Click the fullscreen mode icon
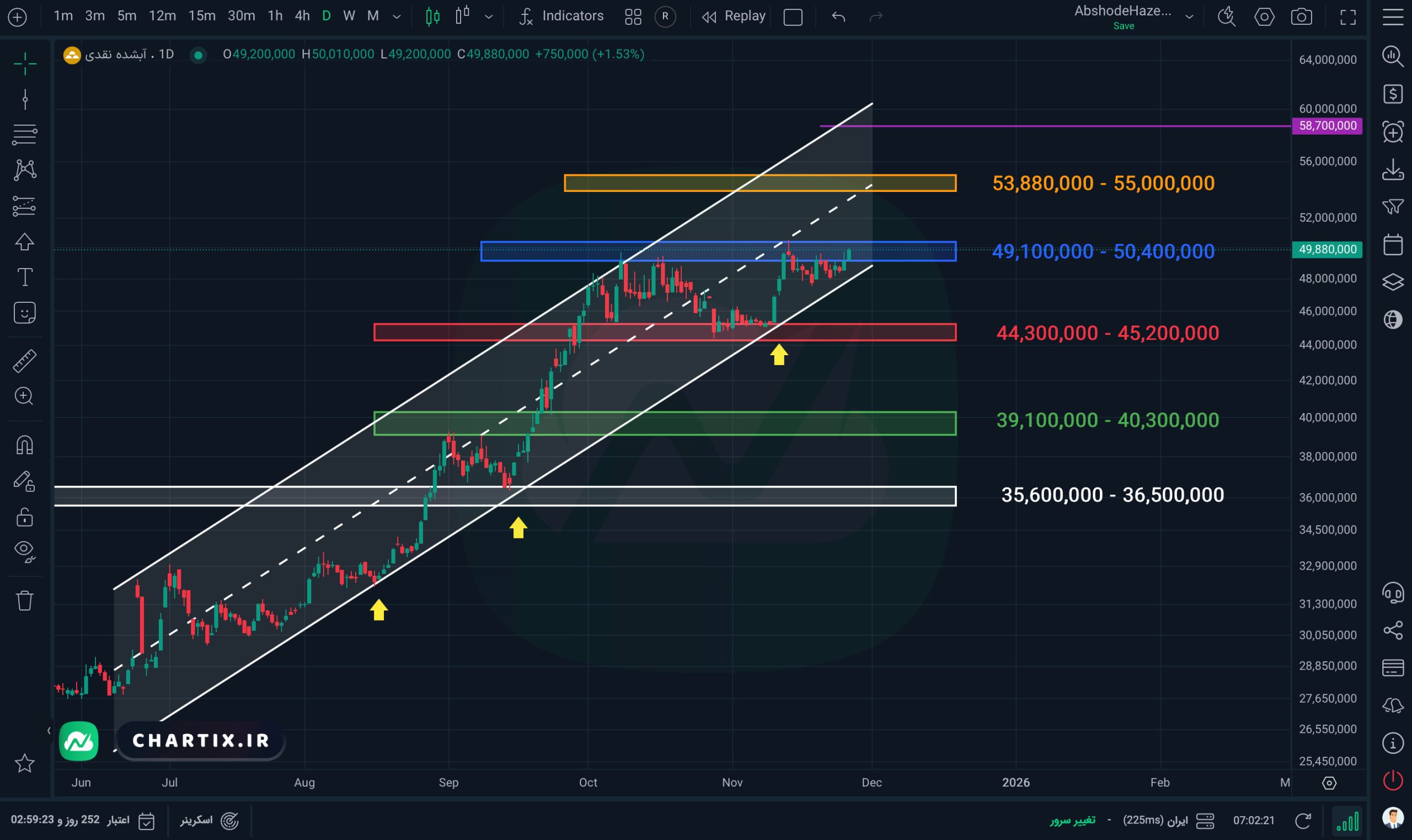This screenshot has height=840, width=1412. 1348,17
